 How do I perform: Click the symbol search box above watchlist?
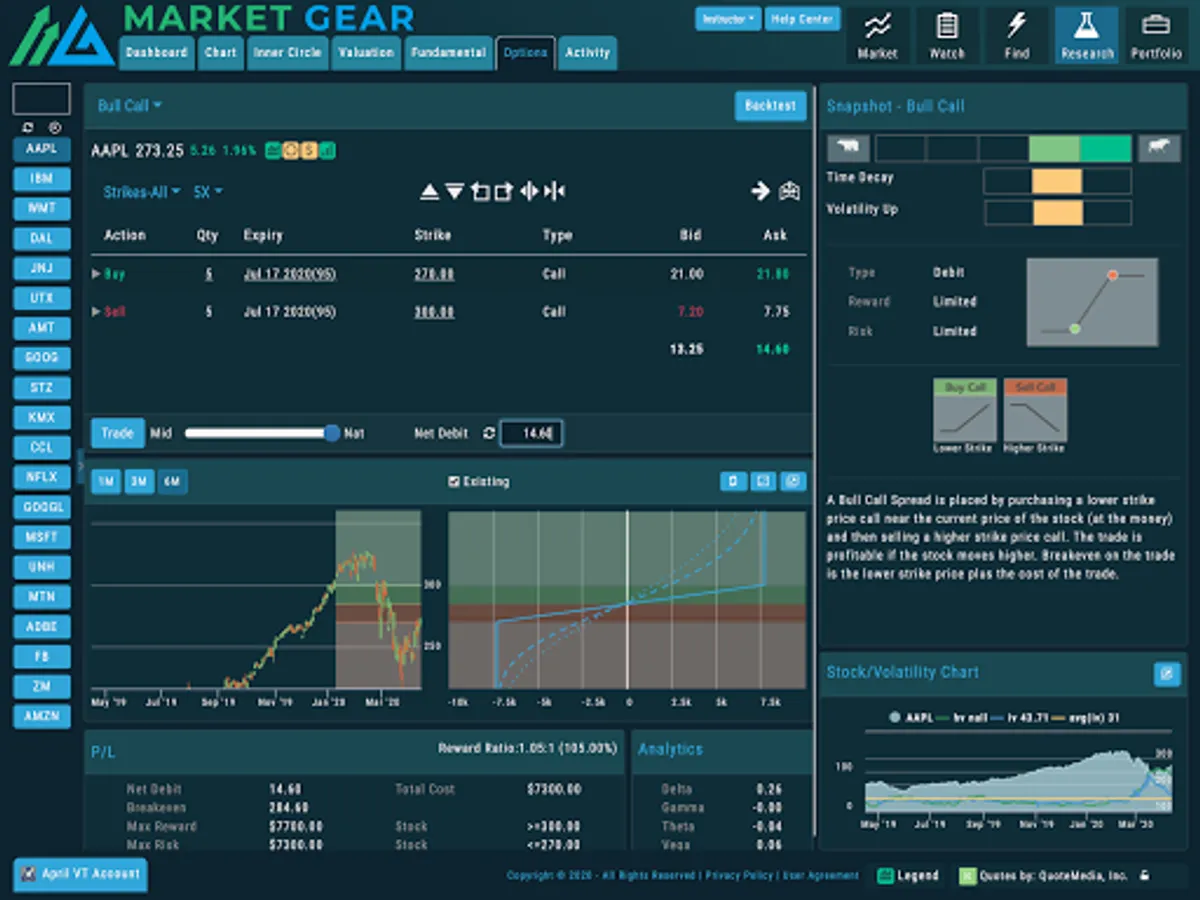(41, 99)
